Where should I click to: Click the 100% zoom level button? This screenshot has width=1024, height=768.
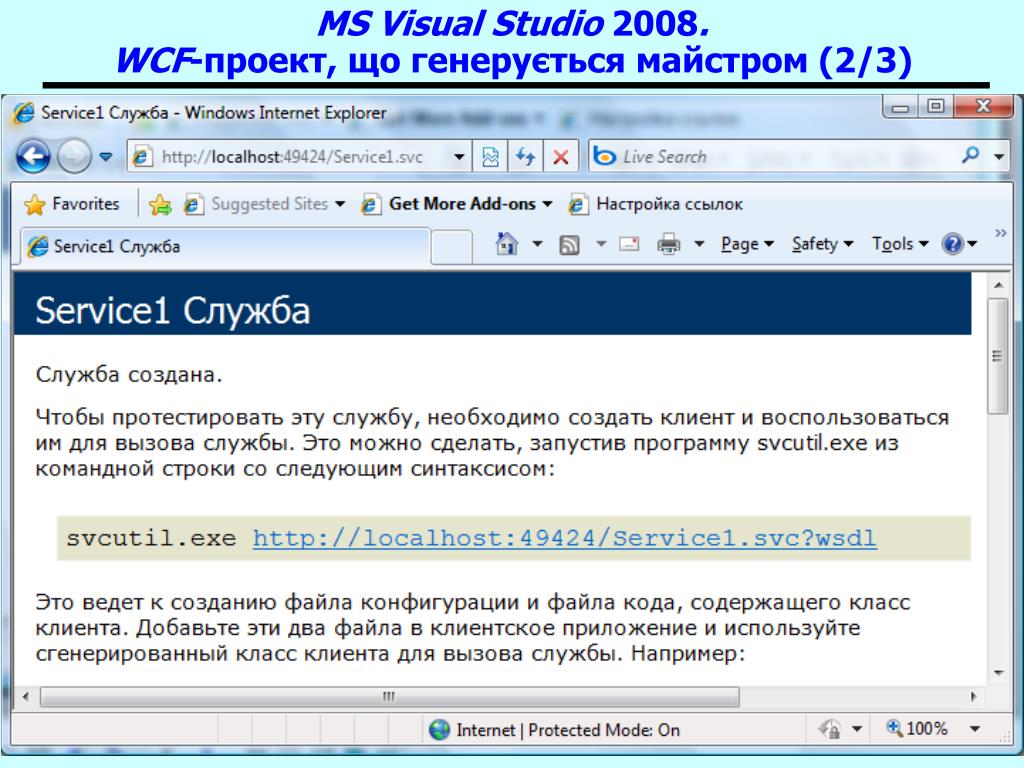coord(916,729)
